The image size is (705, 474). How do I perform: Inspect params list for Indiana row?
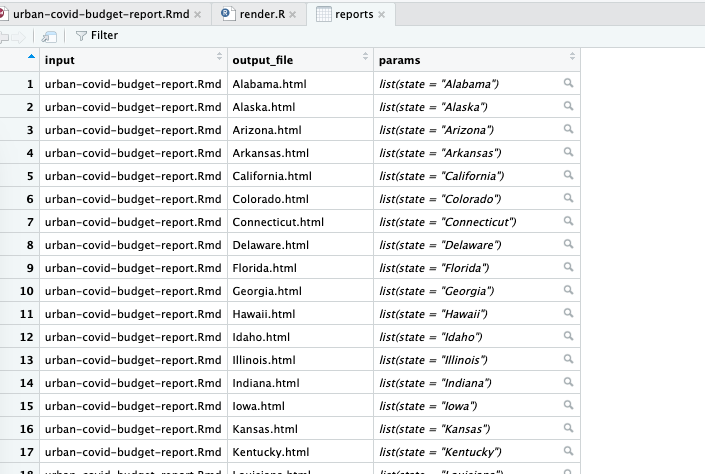(568, 382)
